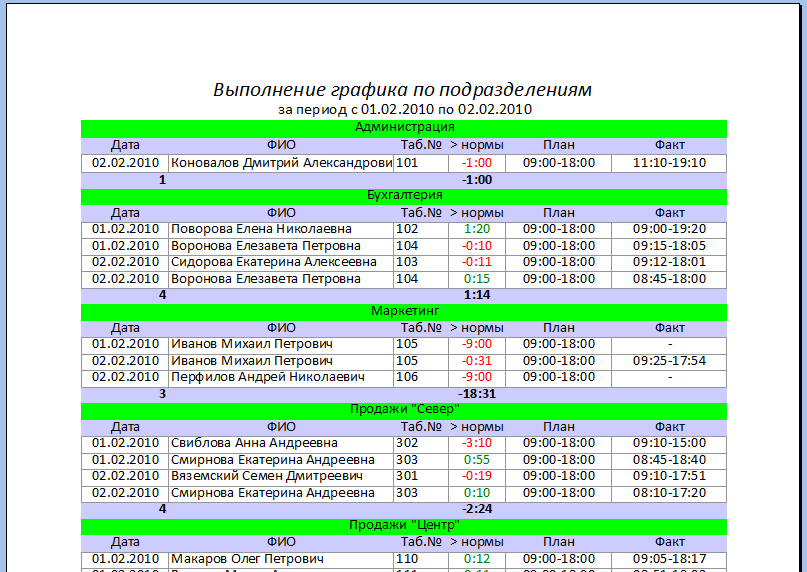Click 'Сидорова Екатерина Алексеевна' name cell
Image resolution: width=807 pixels, height=572 pixels.
tap(281, 263)
